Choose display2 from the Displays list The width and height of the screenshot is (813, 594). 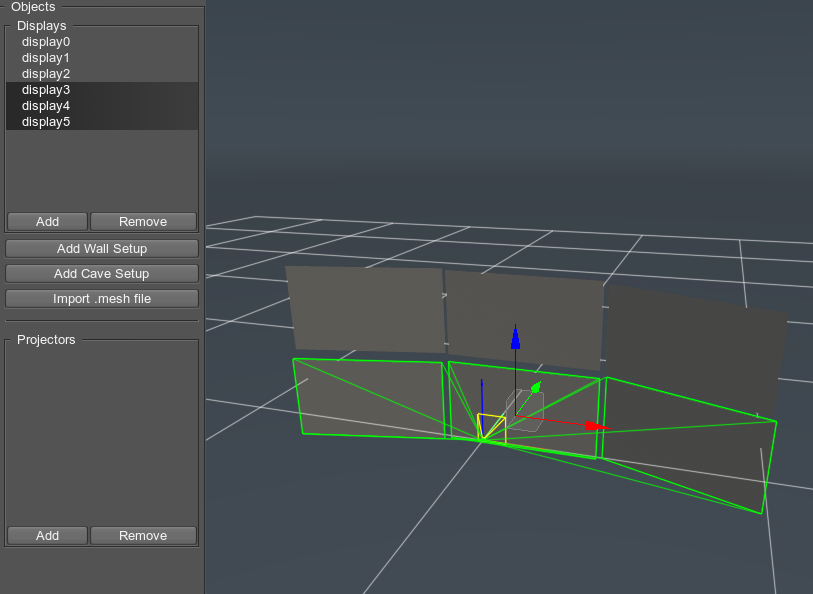point(46,74)
